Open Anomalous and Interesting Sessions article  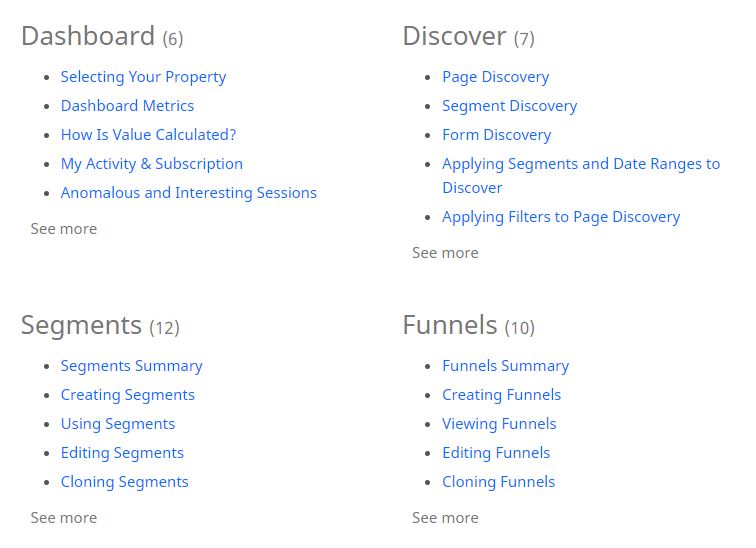(188, 193)
